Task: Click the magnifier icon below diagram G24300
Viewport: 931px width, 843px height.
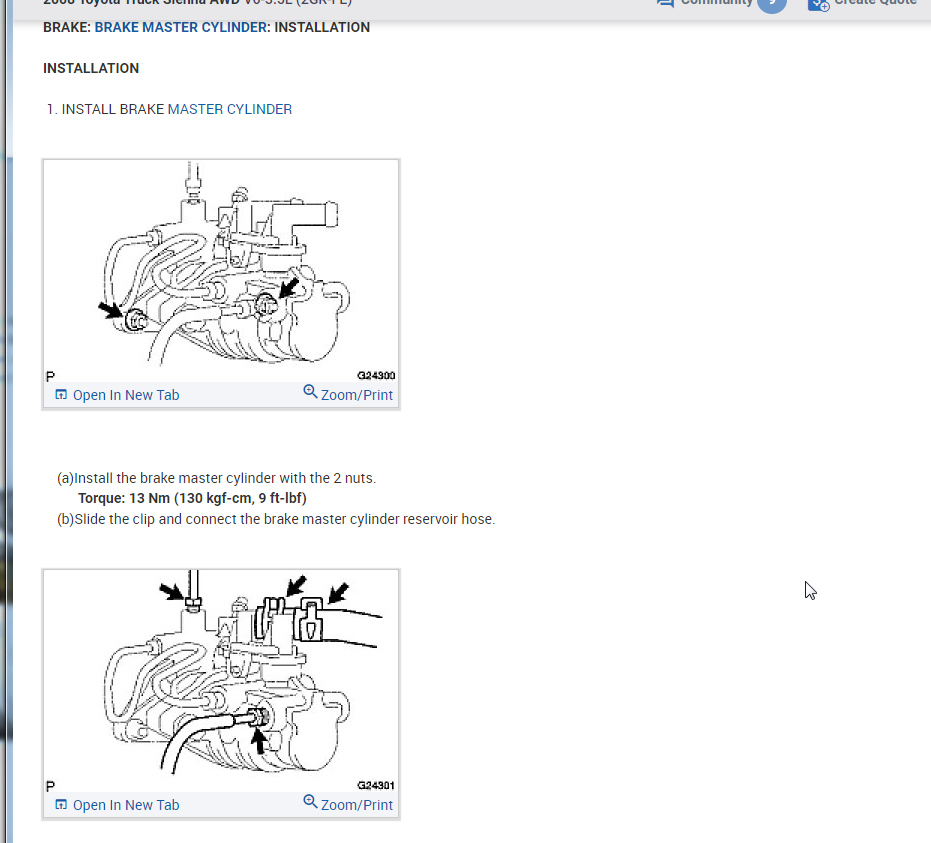Action: 310,392
